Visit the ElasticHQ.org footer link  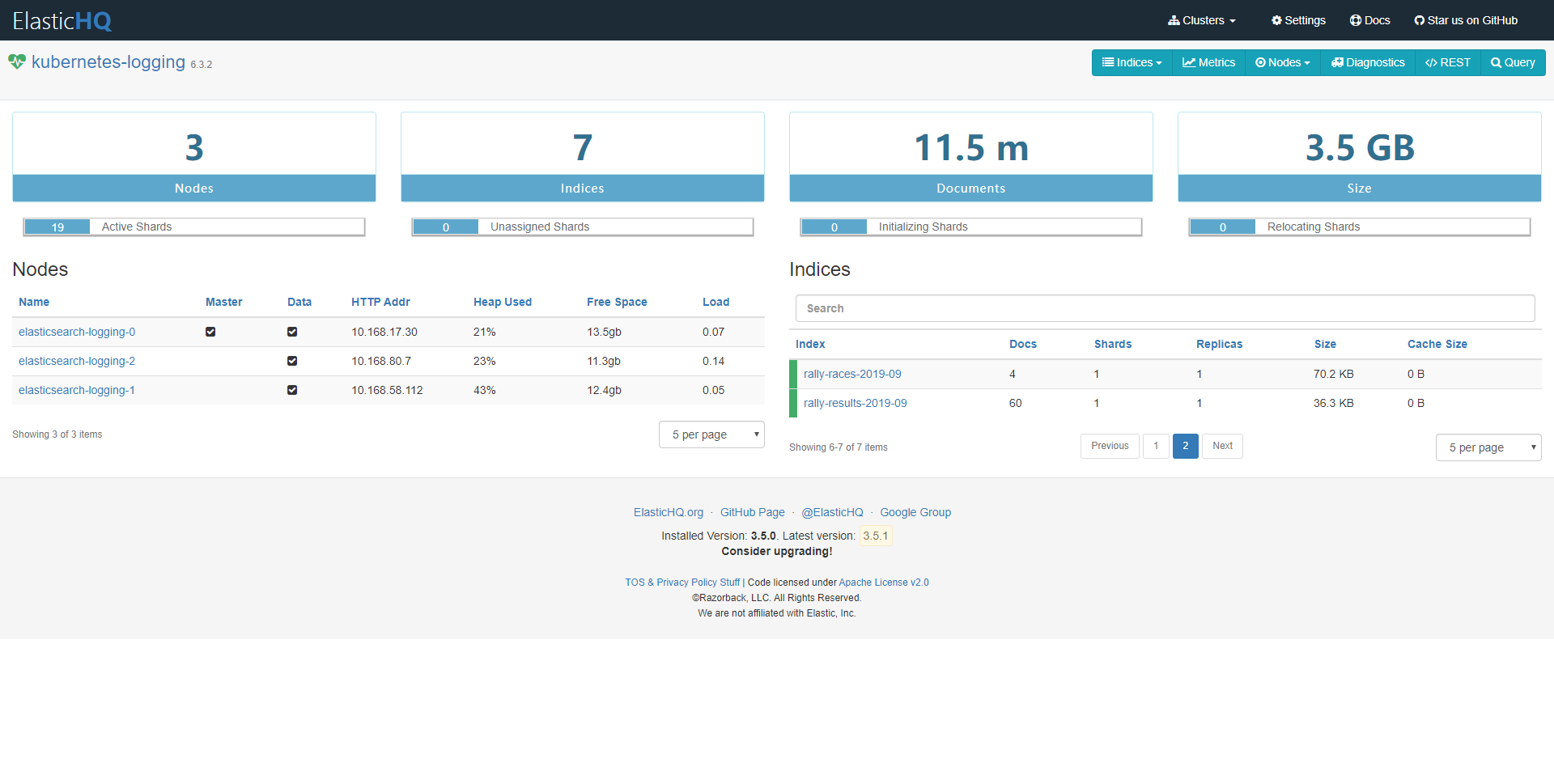(669, 512)
